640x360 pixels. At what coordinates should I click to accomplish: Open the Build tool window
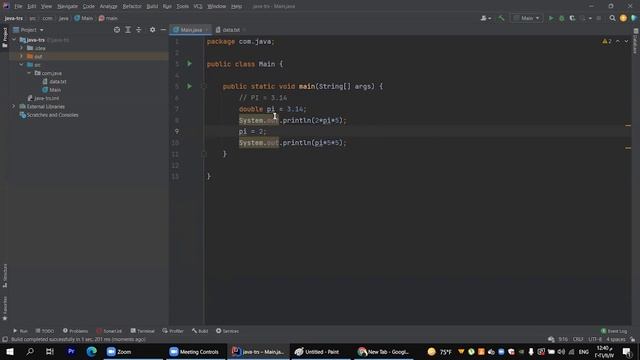click(x=200, y=331)
